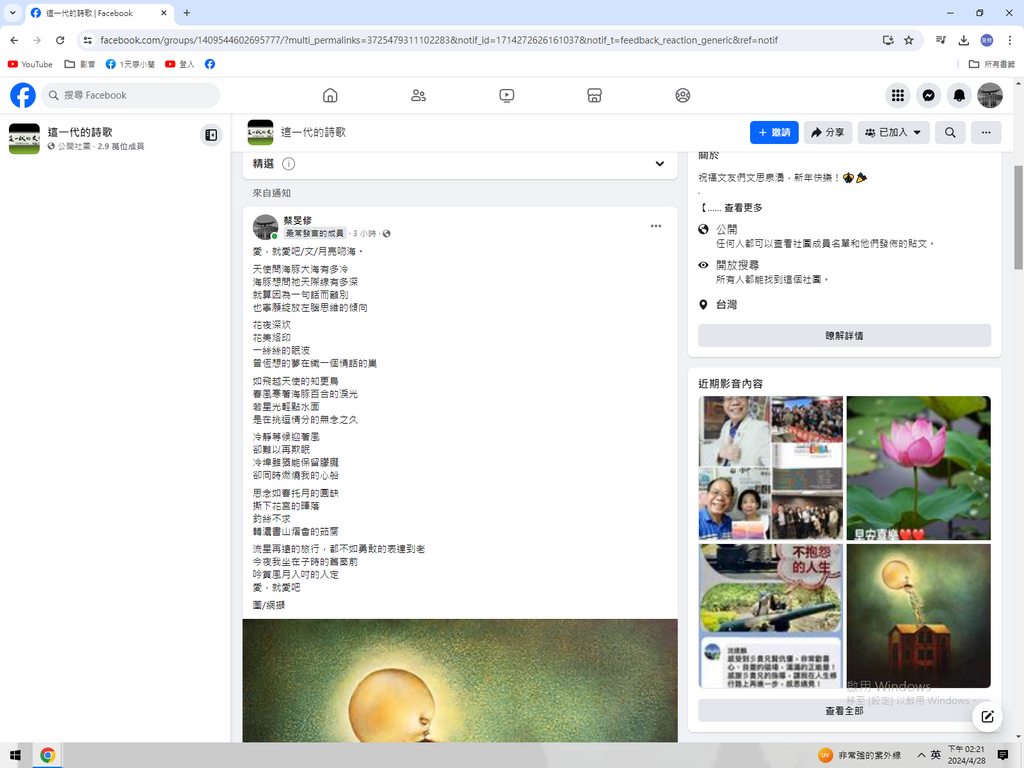Click the 查看更多 link in the About section
This screenshot has width=1024, height=768.
tap(743, 208)
